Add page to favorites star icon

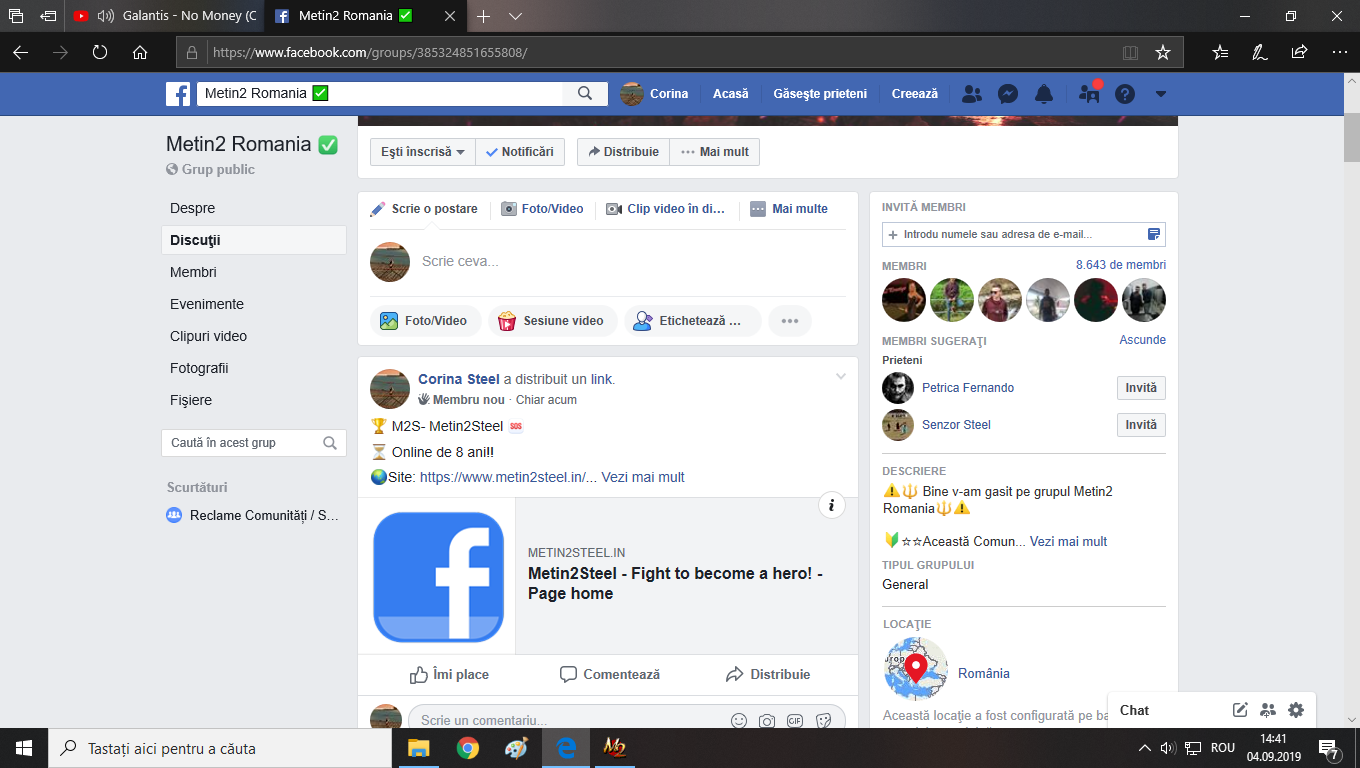point(1162,52)
